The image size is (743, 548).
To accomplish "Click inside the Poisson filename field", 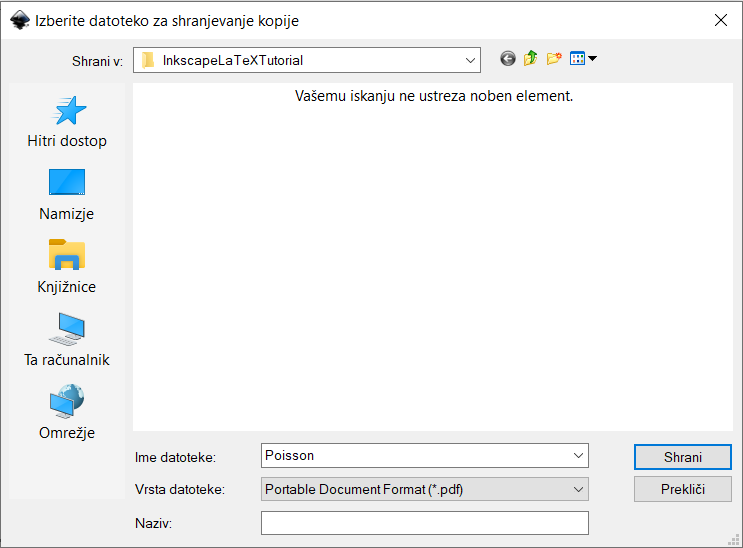I will point(410,456).
